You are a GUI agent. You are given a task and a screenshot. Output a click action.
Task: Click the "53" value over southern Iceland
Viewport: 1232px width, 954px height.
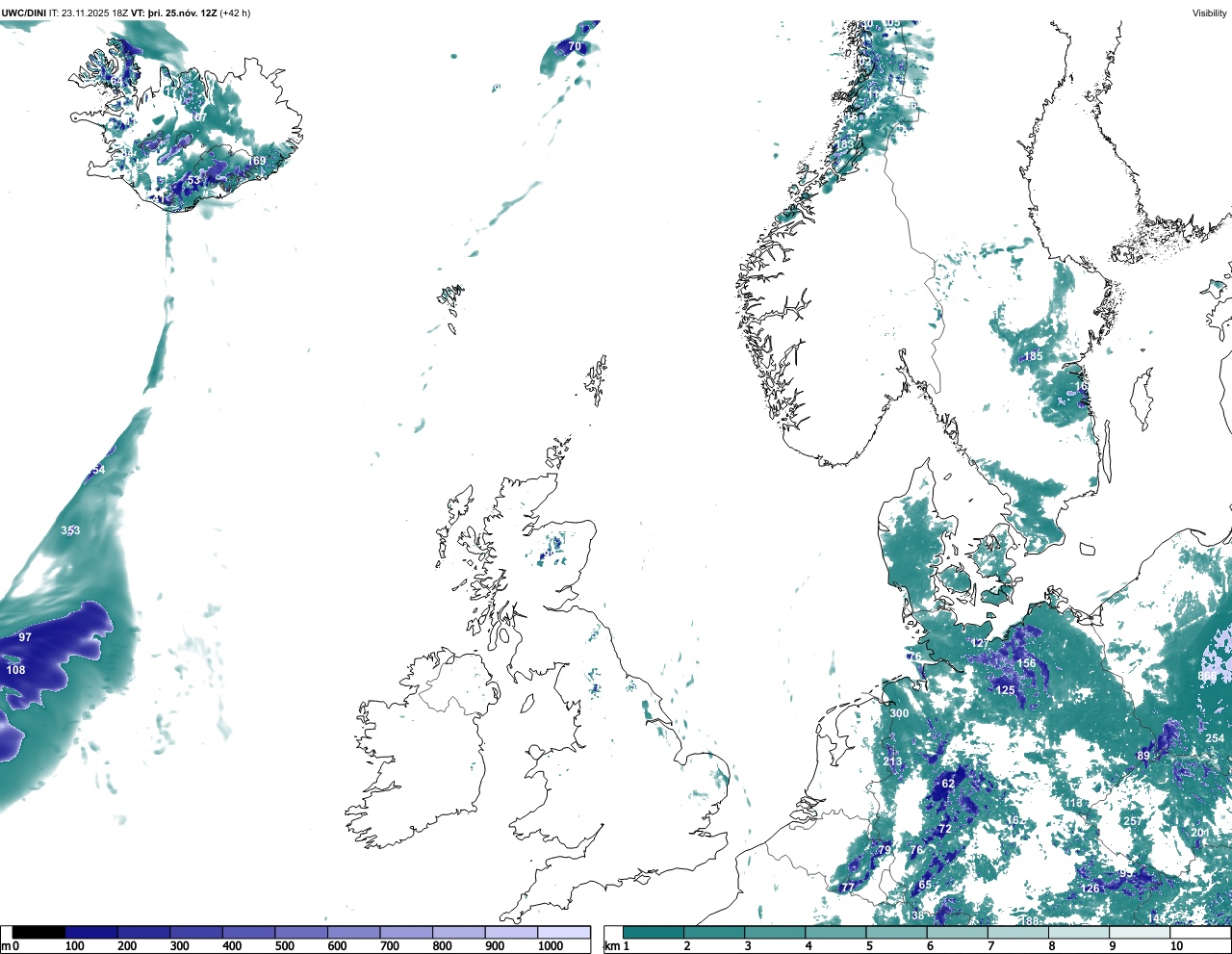pos(194,180)
